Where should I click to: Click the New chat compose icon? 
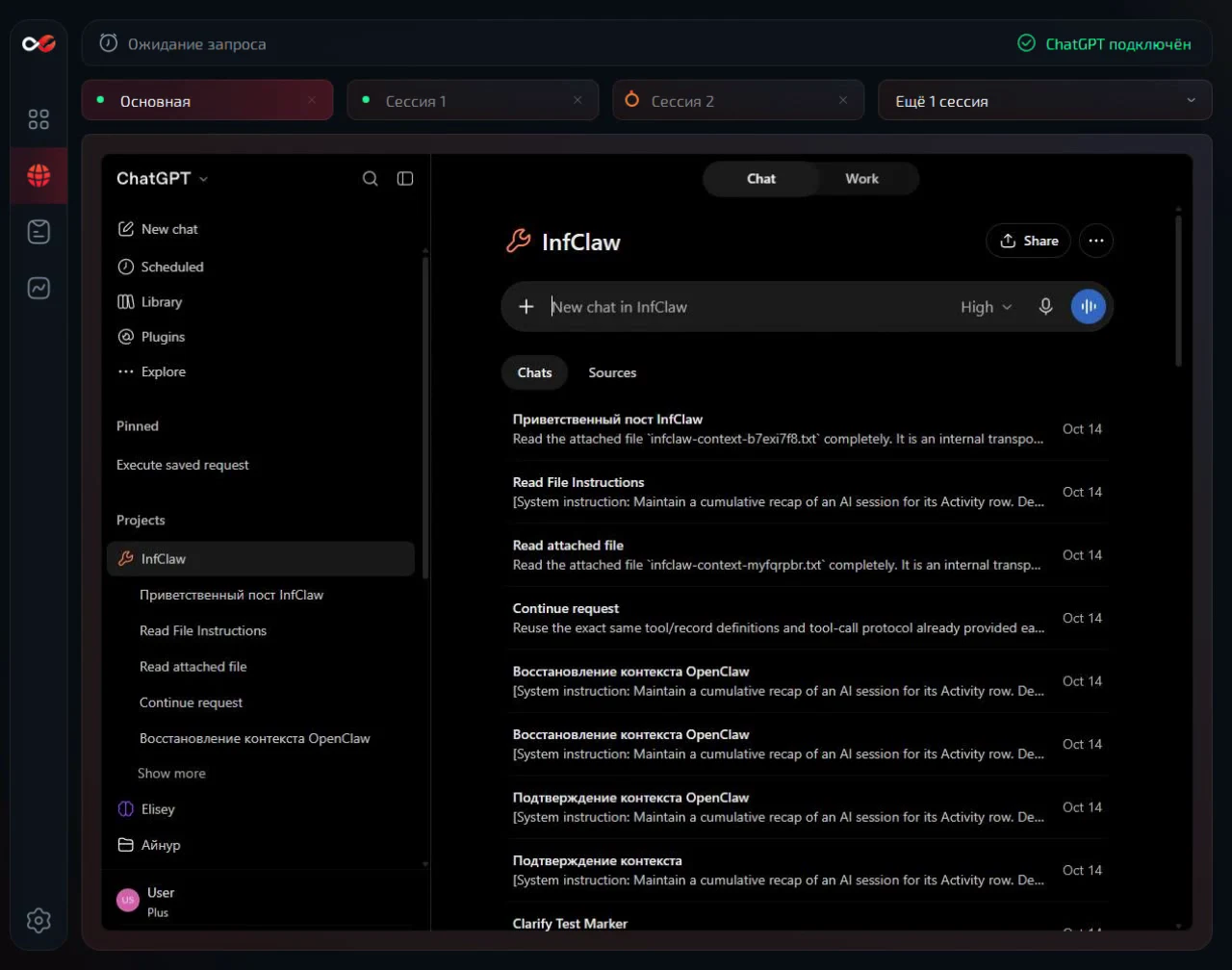point(125,229)
